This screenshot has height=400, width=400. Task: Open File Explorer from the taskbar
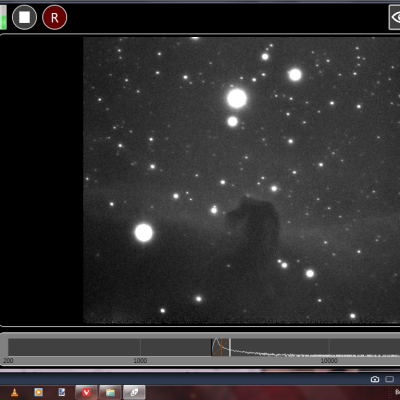(110, 392)
